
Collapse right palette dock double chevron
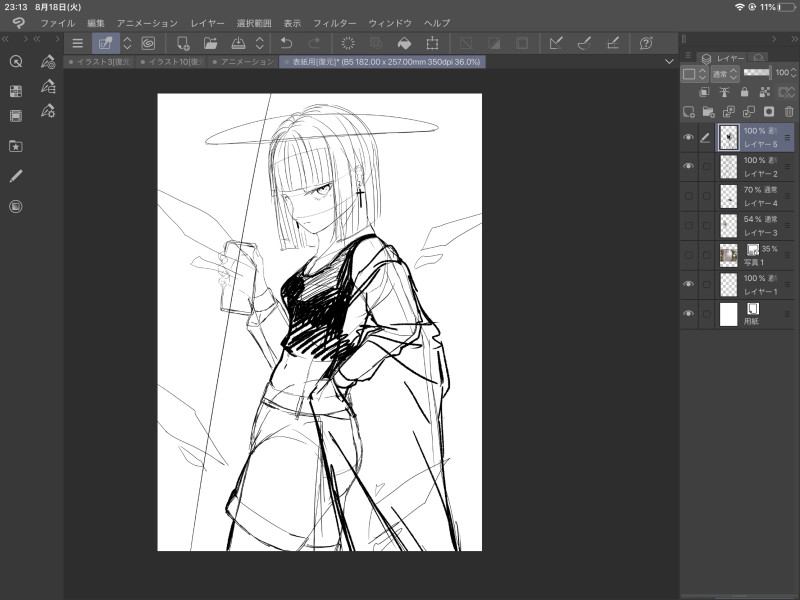point(794,39)
